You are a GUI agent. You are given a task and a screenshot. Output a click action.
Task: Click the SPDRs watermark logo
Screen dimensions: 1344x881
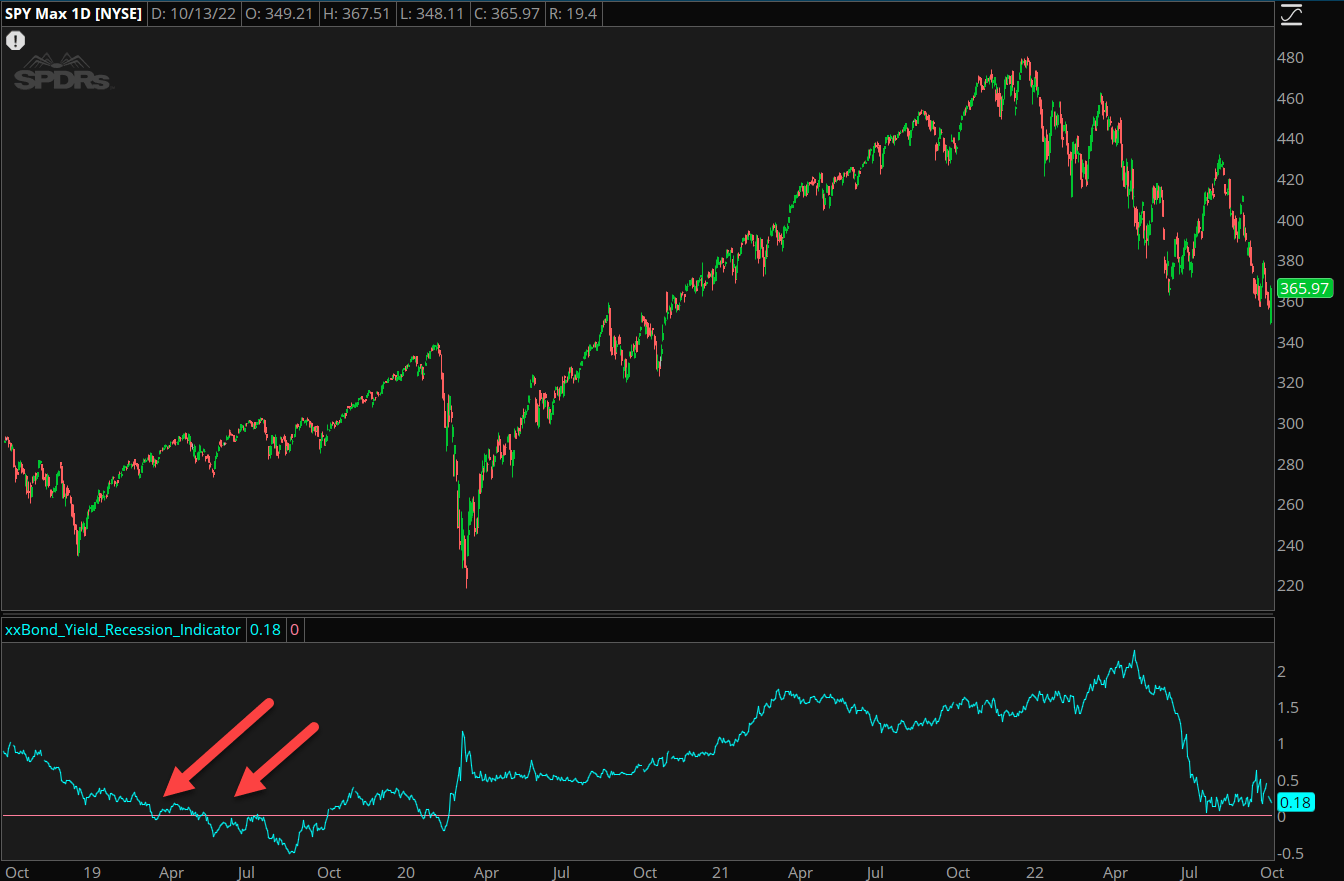62,72
